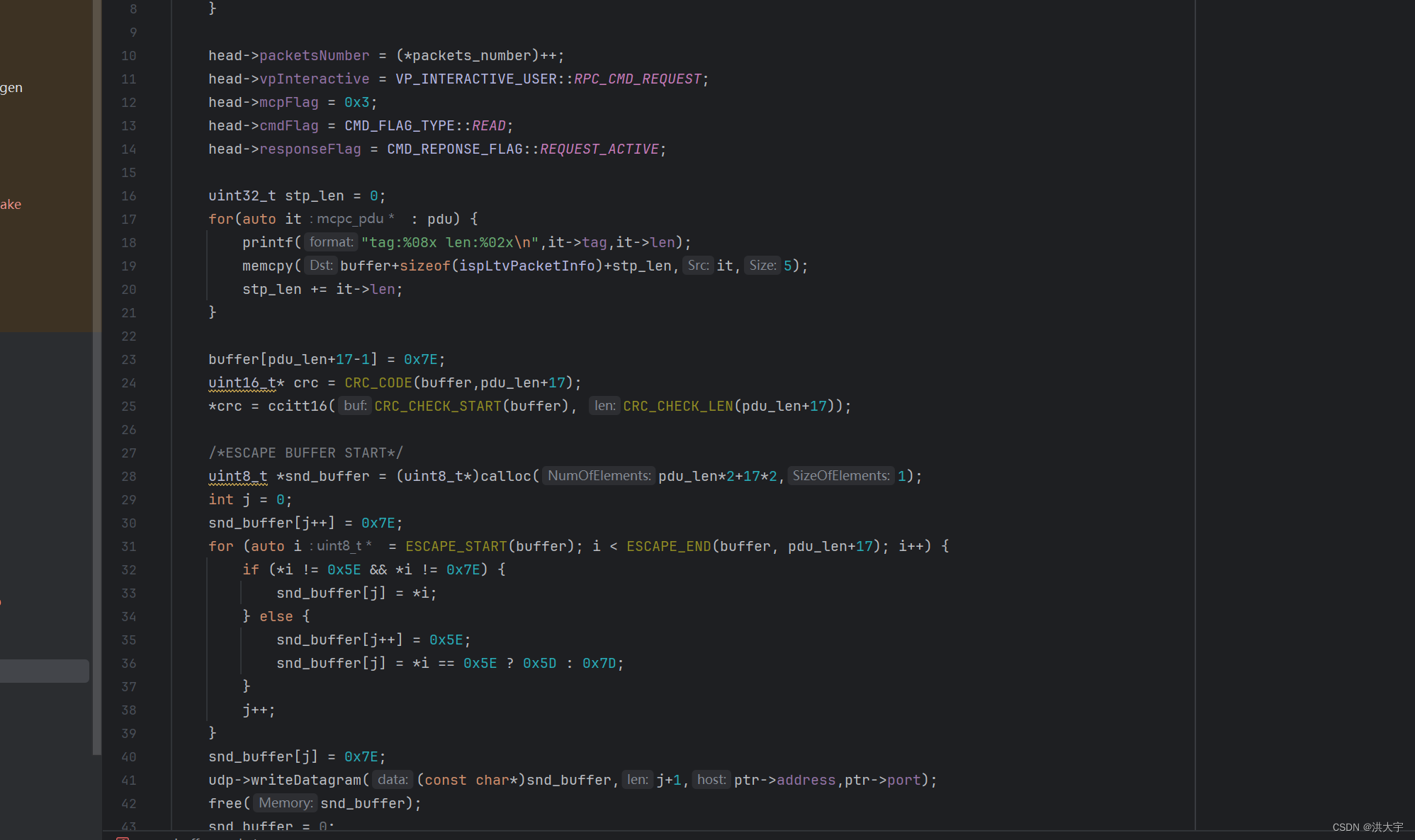The image size is (1415, 840).
Task: Click the left panel vertical scrollbar
Action: point(97,378)
